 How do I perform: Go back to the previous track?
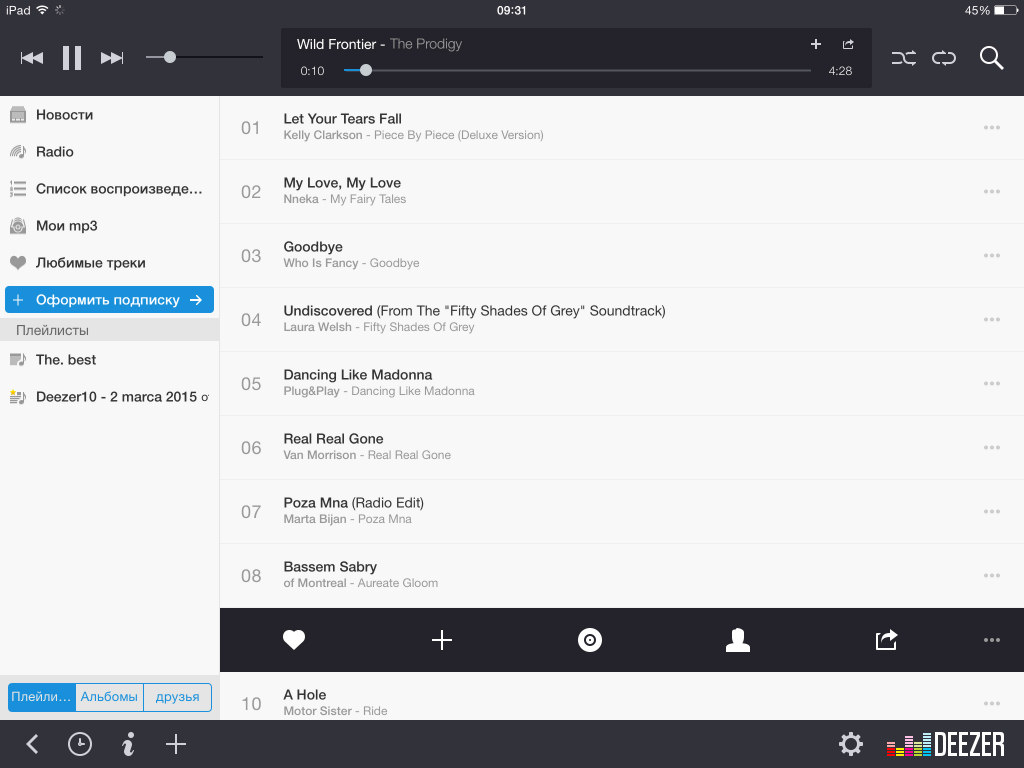(32, 58)
